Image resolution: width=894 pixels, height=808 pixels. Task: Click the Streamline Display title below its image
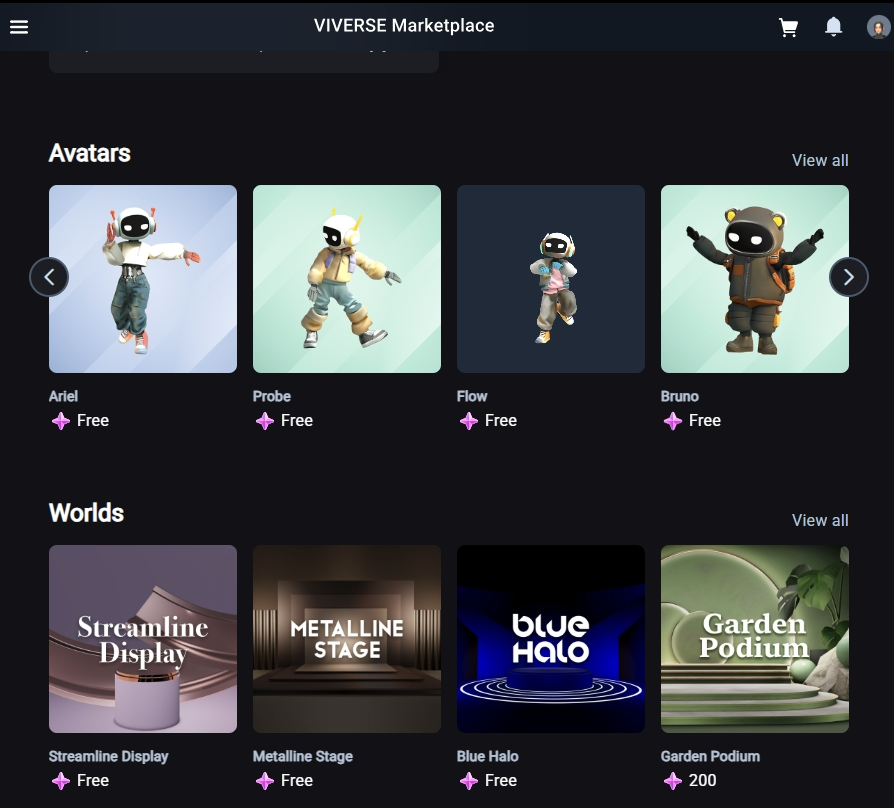[108, 757]
